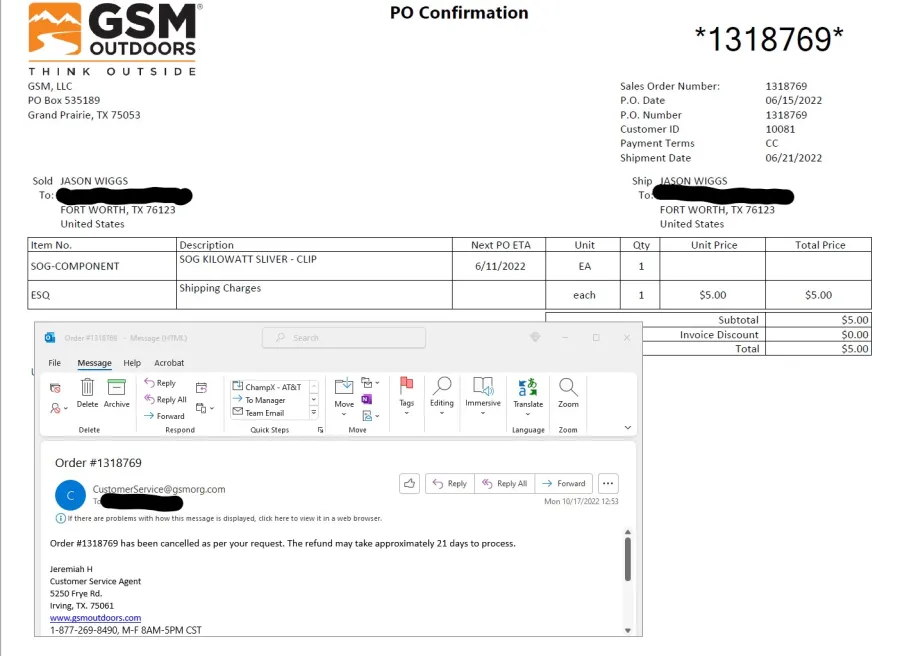Open the Immersive reader icon
900x656 pixels.
483,388
